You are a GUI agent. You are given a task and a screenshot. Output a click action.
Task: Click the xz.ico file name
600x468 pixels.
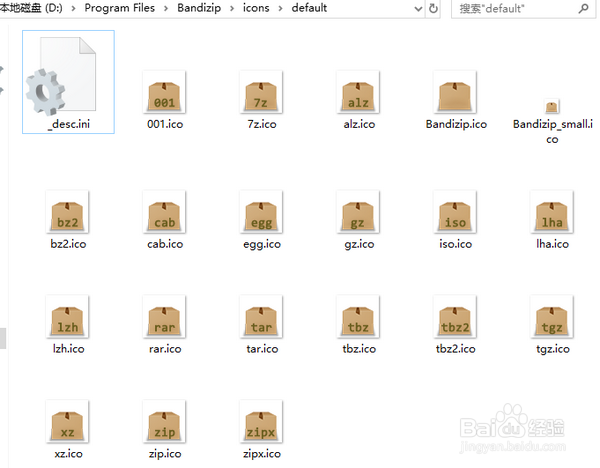pyautogui.click(x=68, y=453)
